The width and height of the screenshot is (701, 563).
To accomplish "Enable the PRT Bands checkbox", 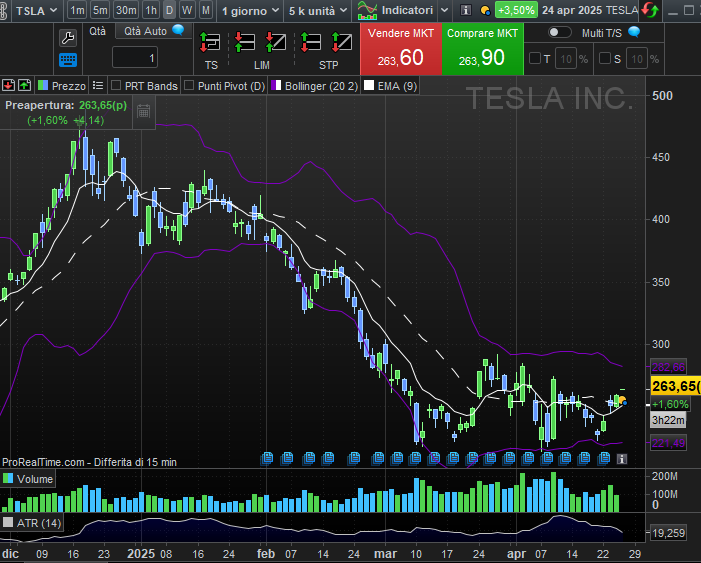I will point(117,86).
